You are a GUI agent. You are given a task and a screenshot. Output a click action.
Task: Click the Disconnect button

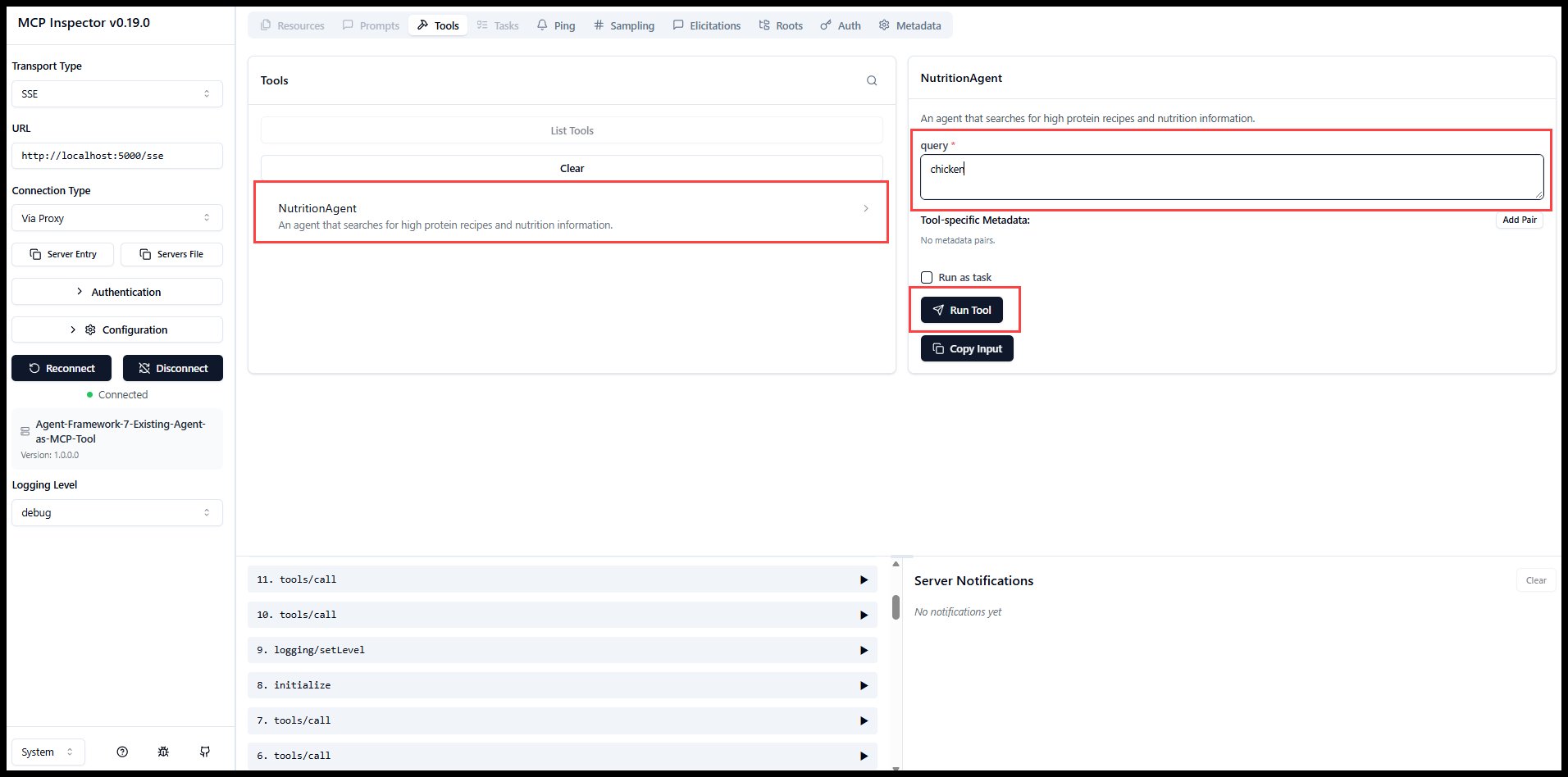[x=172, y=368]
